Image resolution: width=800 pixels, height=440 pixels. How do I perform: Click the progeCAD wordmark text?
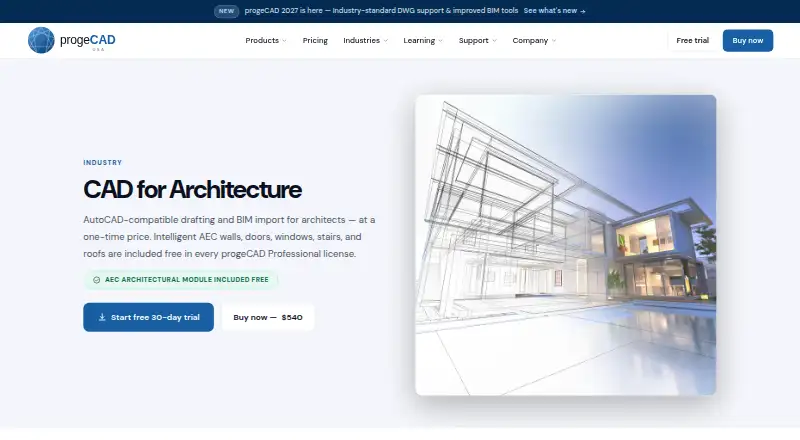click(87, 40)
